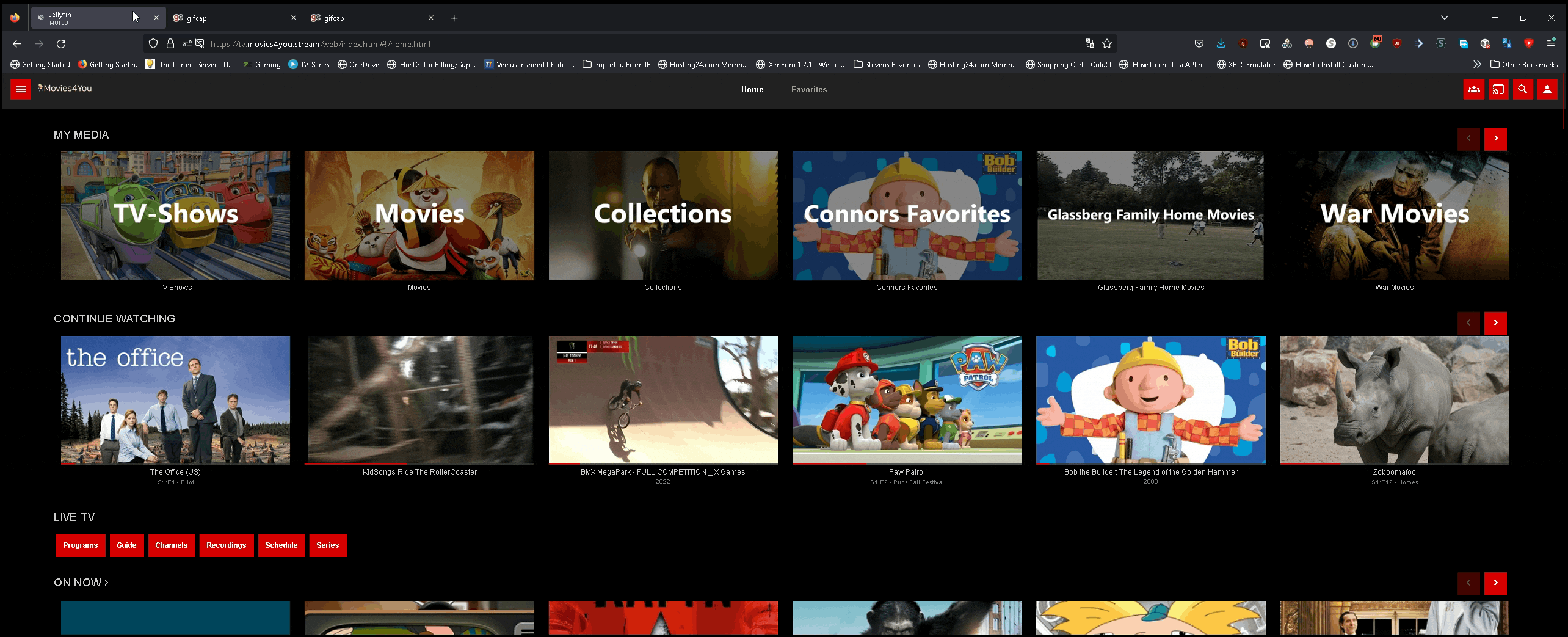Open the War Movies library thumbnail
Image resolution: width=1568 pixels, height=637 pixels.
[x=1394, y=216]
